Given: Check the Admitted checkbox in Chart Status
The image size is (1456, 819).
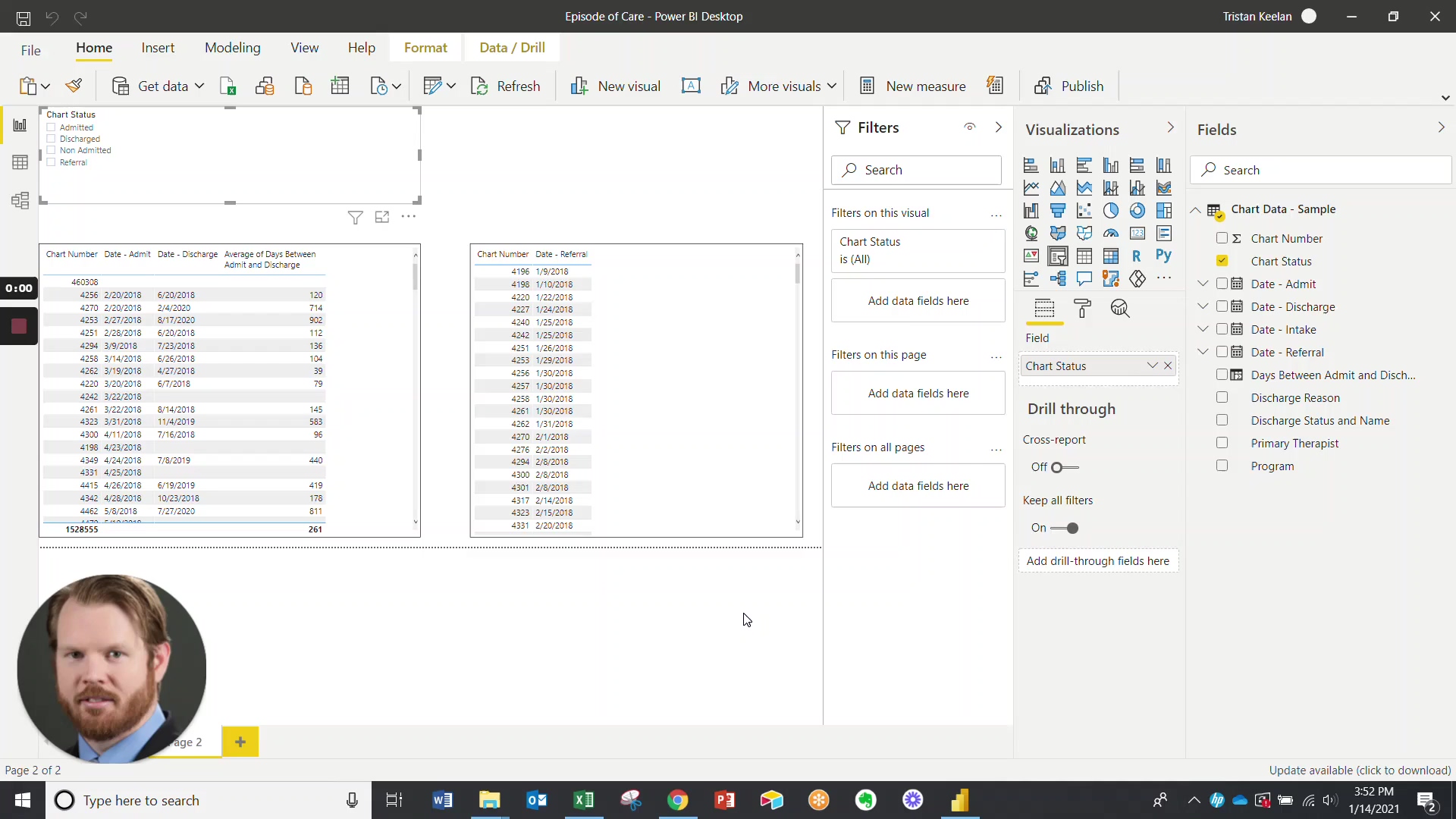Looking at the screenshot, I should coord(52,127).
